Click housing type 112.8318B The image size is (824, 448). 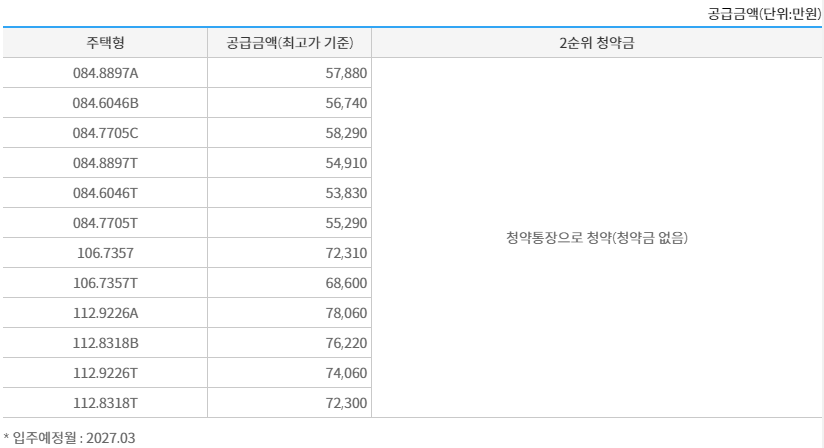point(105,342)
